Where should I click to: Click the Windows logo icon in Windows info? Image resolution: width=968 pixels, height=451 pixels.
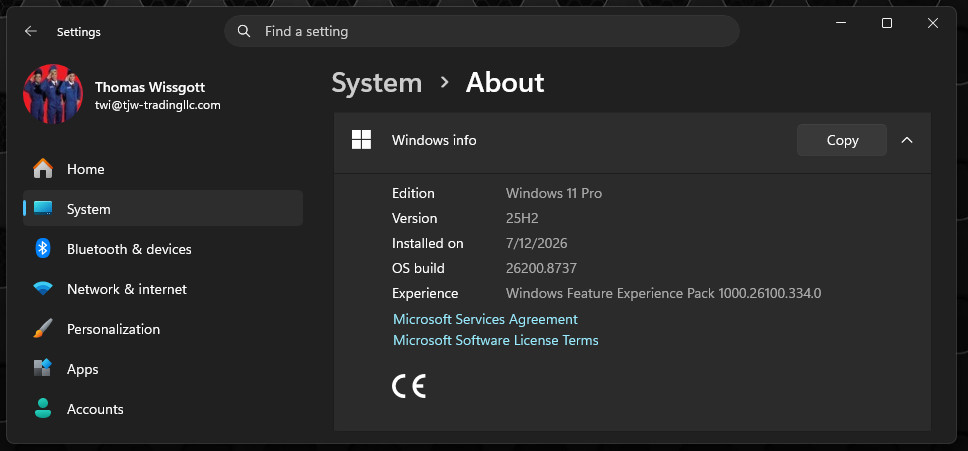361,140
